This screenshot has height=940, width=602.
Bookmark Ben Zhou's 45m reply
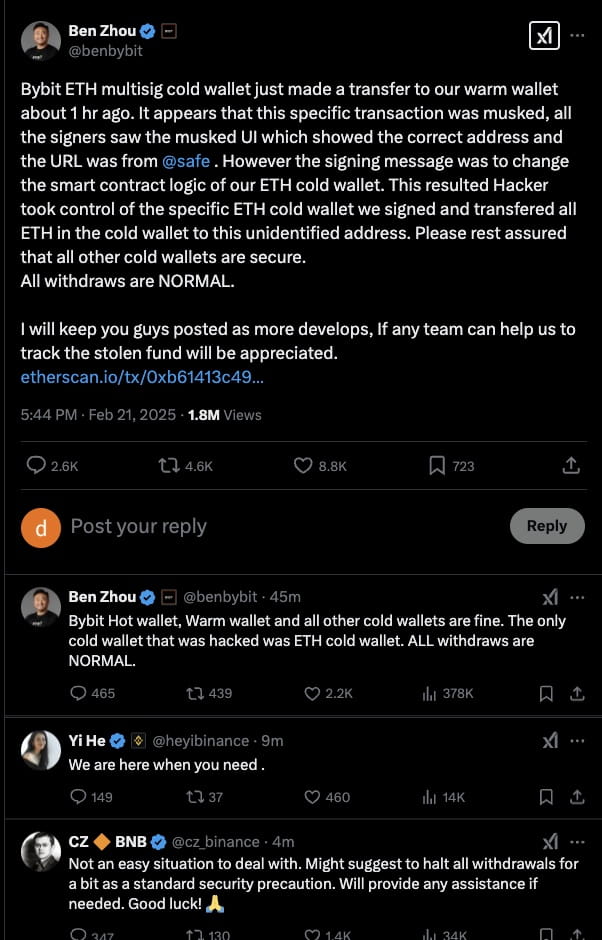pyautogui.click(x=547, y=693)
